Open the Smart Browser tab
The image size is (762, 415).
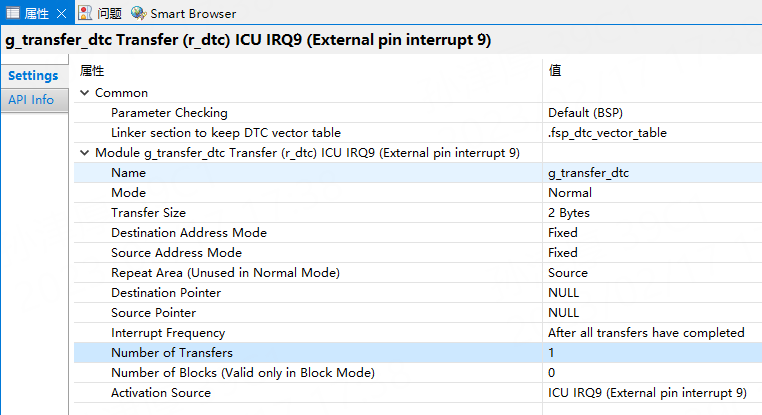tap(193, 13)
